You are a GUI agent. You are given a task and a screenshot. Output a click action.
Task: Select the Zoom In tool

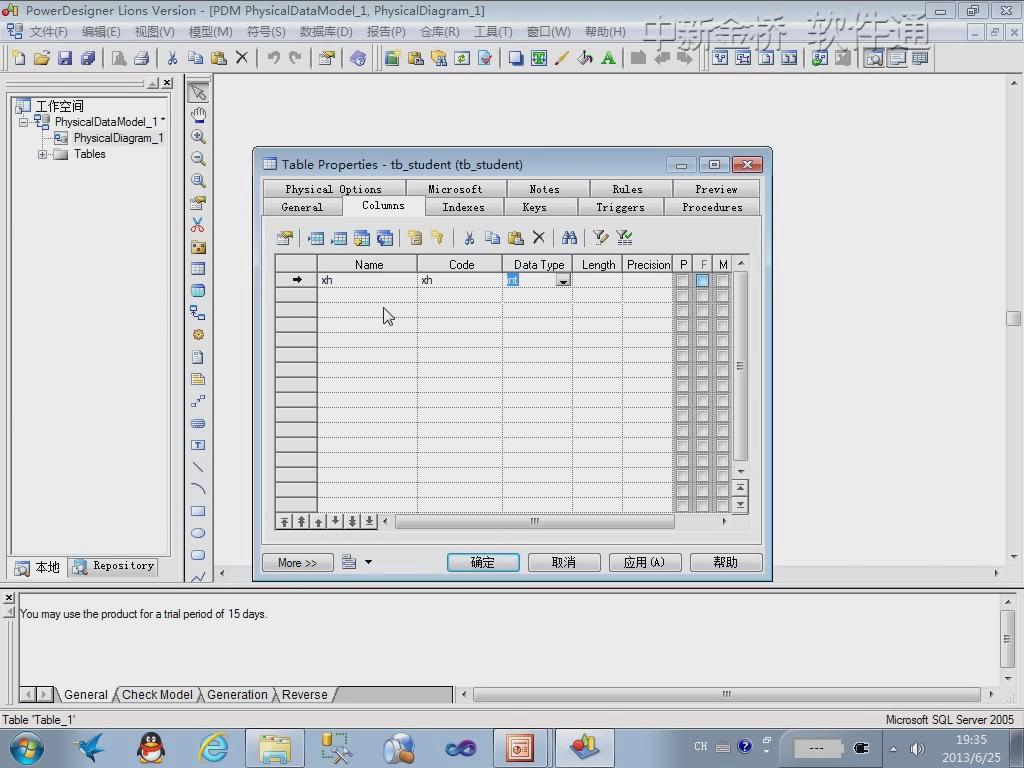point(198,136)
